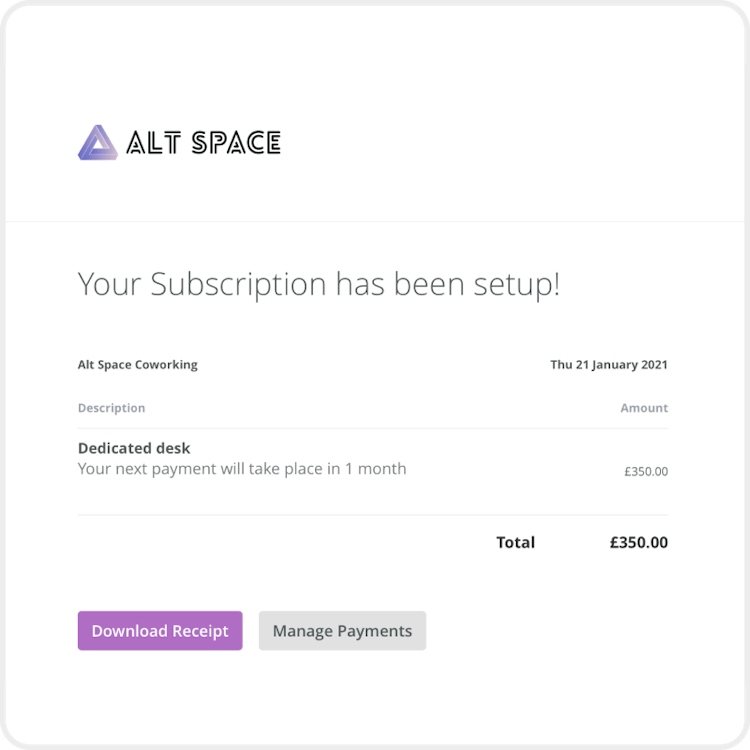Click the Alt Space triangle logo icon
Image resolution: width=750 pixels, height=750 pixels.
click(98, 143)
